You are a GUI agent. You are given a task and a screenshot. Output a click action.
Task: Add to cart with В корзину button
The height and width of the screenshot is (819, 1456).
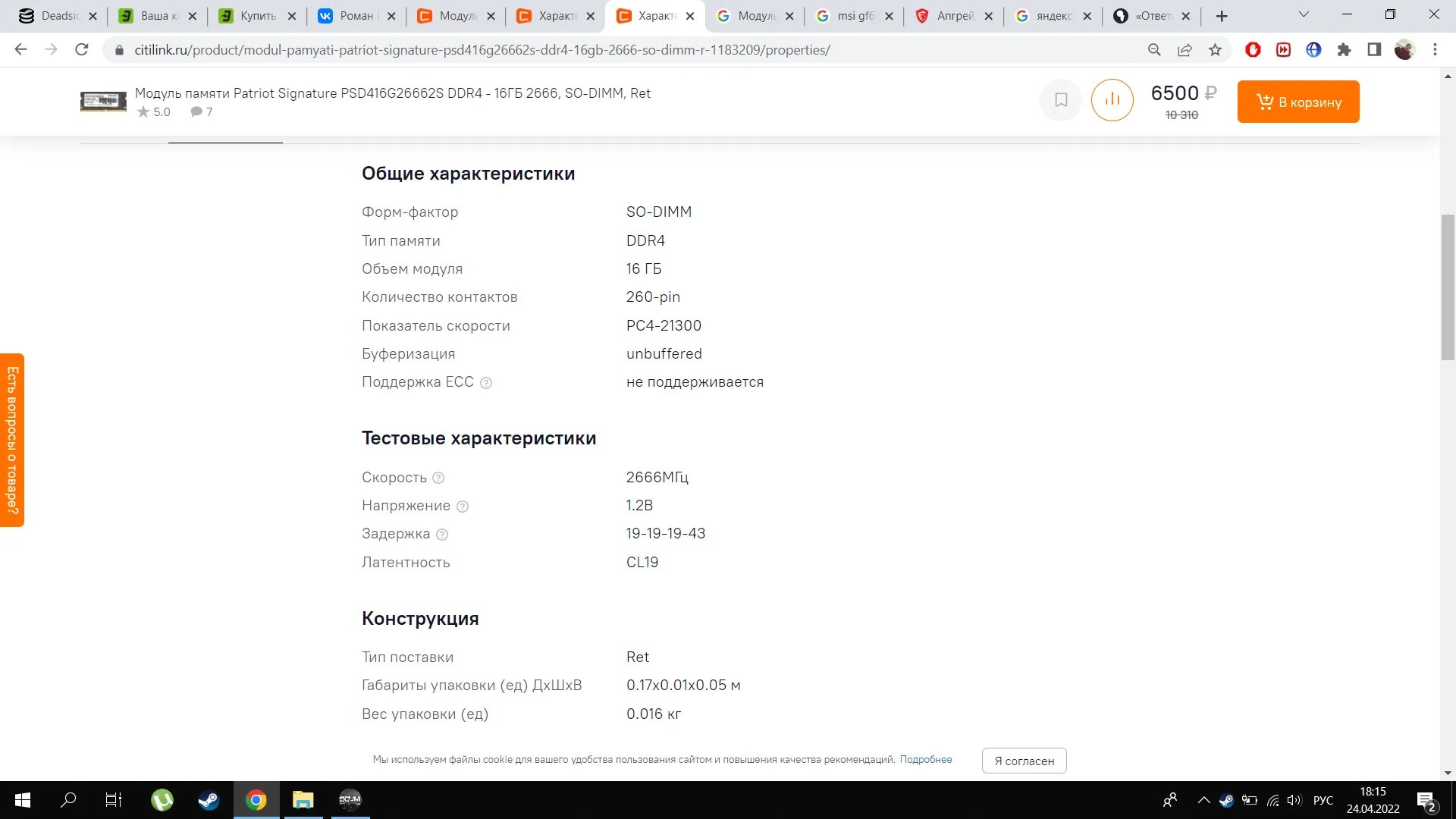click(x=1298, y=102)
